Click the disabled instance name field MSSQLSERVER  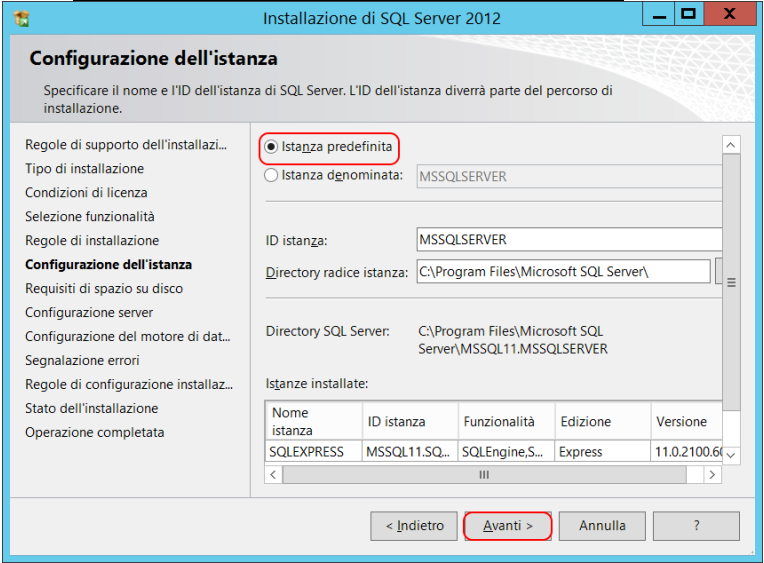(x=569, y=176)
